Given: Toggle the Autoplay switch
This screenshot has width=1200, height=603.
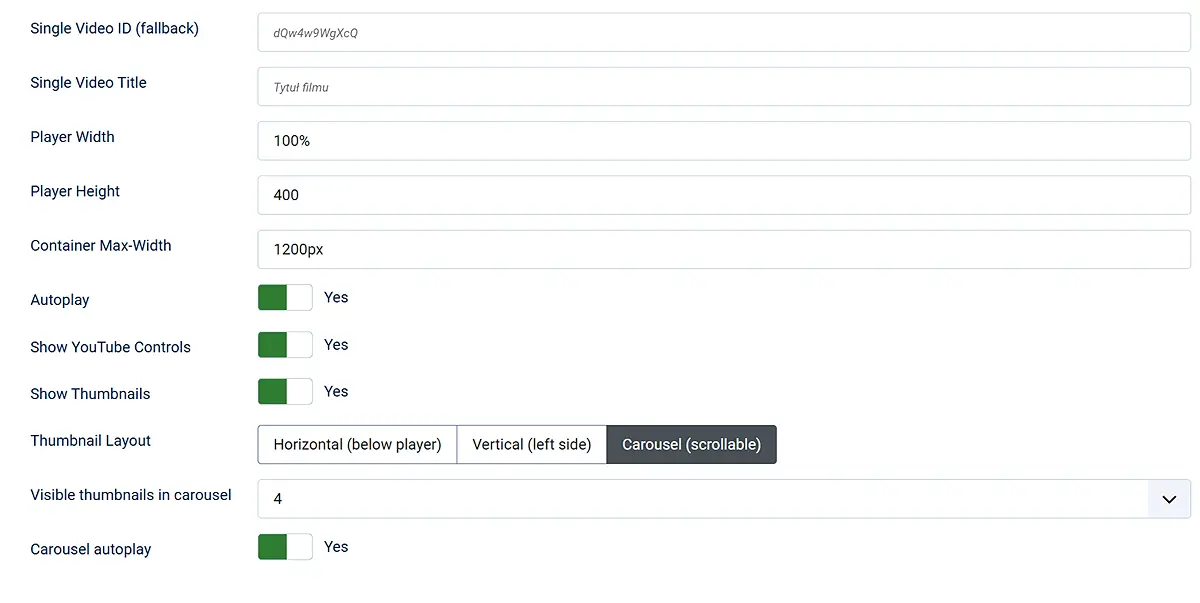Looking at the screenshot, I should click(285, 298).
